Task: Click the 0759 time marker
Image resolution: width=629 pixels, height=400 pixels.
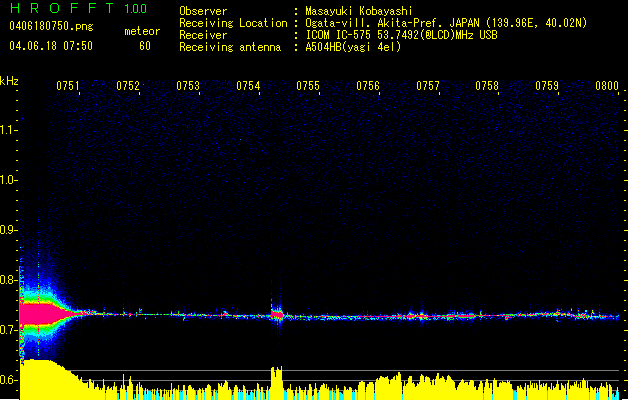Action: click(x=547, y=86)
